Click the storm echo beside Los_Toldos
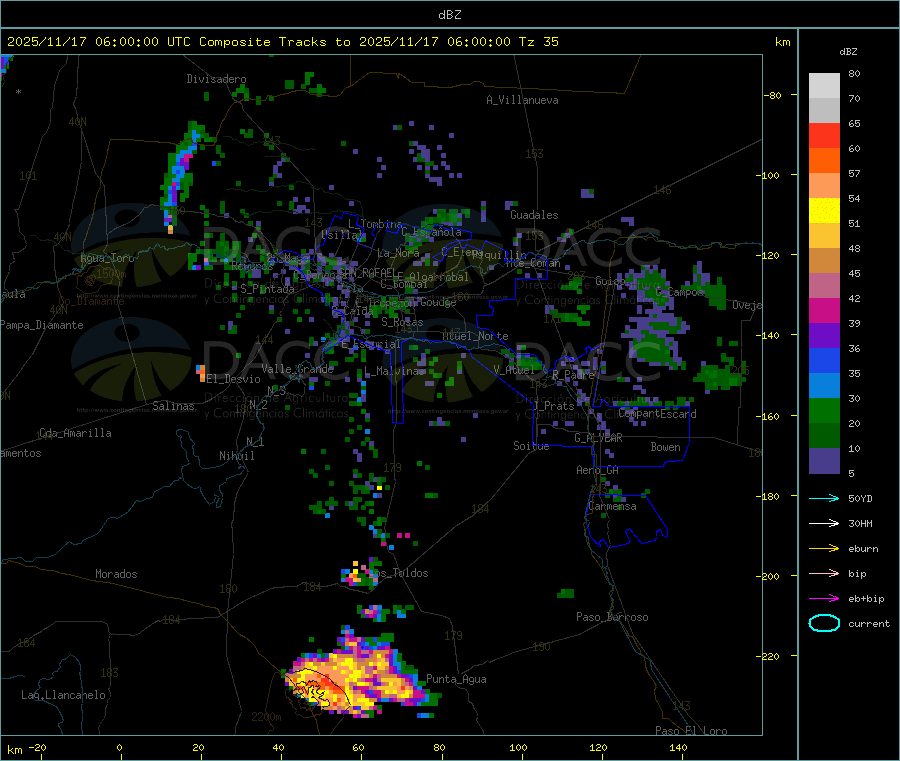900x761 pixels. 359,574
